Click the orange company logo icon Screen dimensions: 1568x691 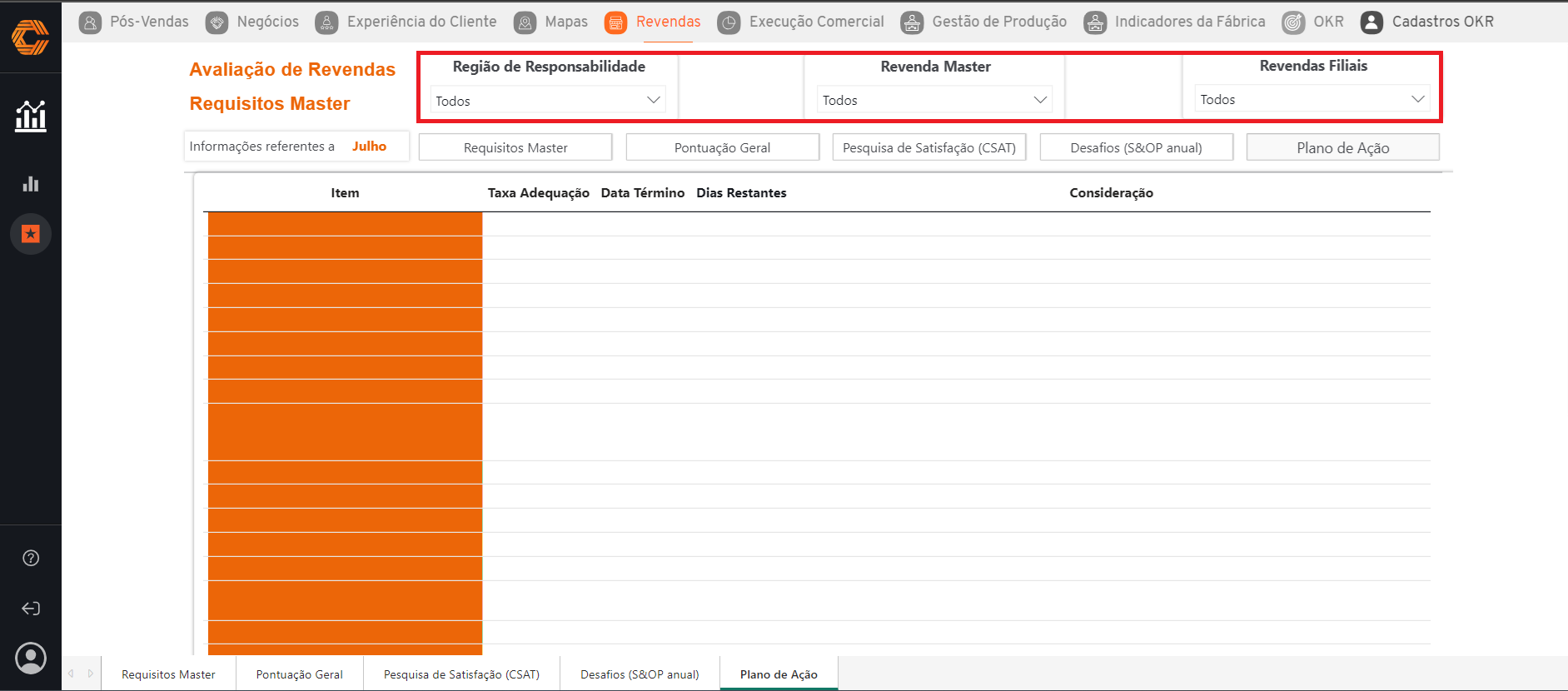[x=30, y=37]
